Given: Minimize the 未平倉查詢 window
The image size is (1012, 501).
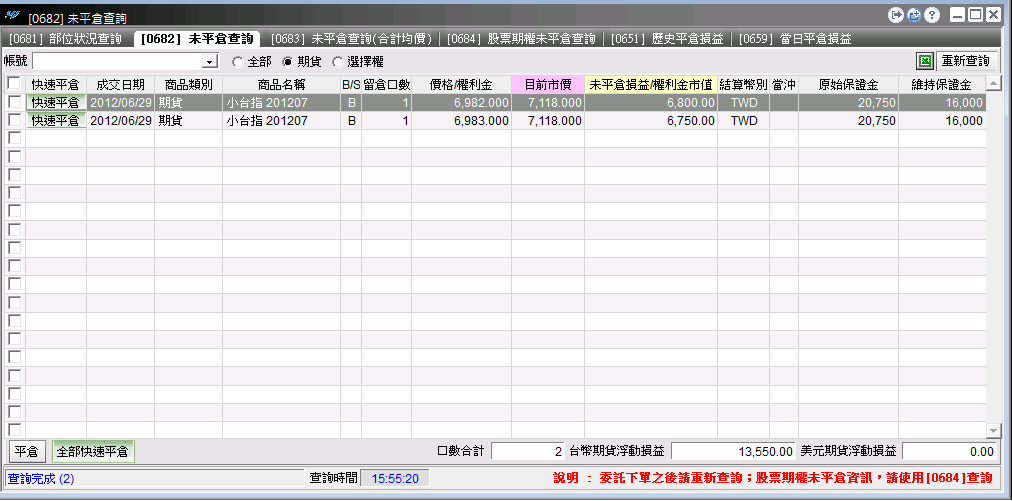Looking at the screenshot, I should [958, 14].
